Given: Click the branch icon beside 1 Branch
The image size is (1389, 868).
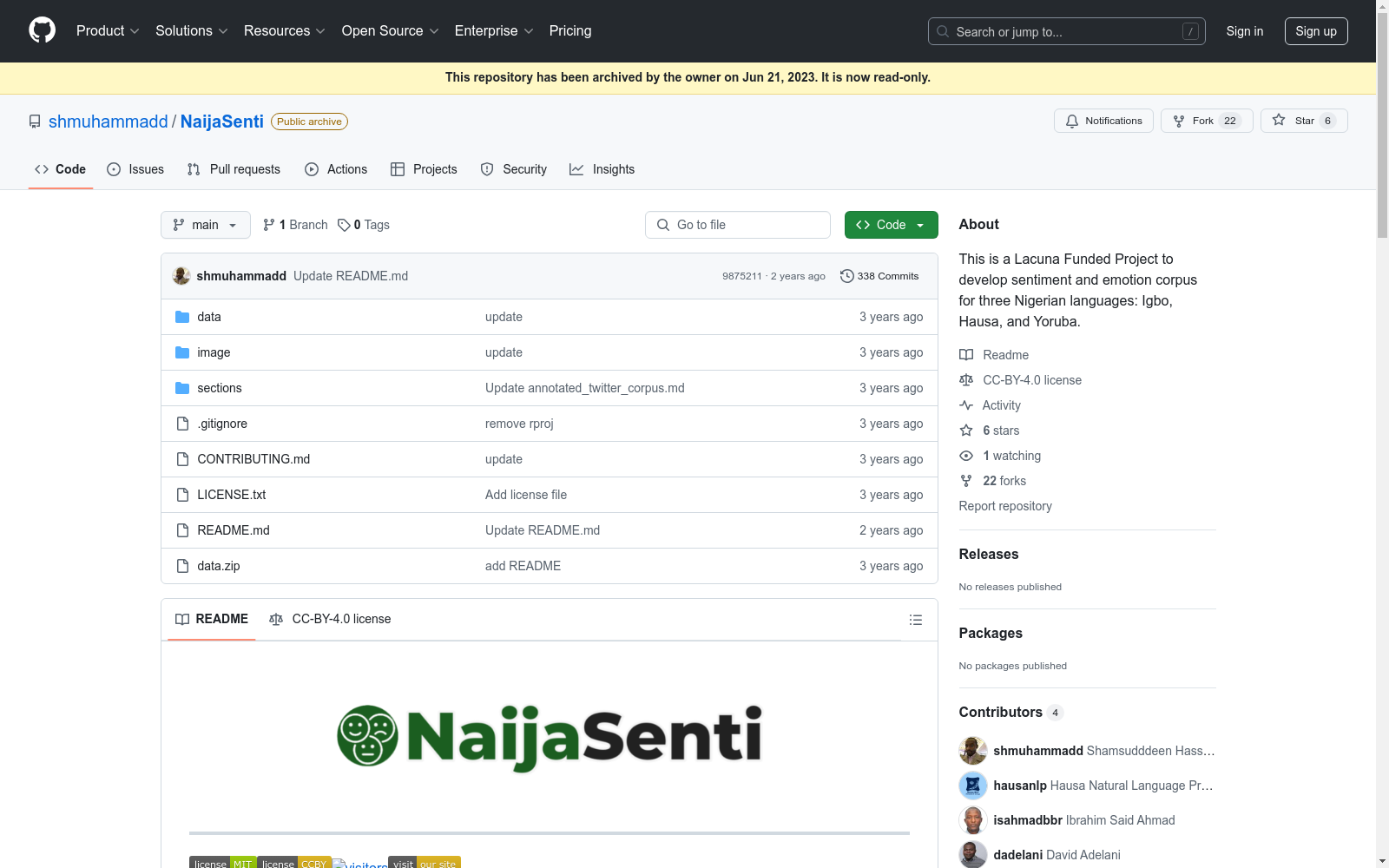Looking at the screenshot, I should [x=269, y=225].
